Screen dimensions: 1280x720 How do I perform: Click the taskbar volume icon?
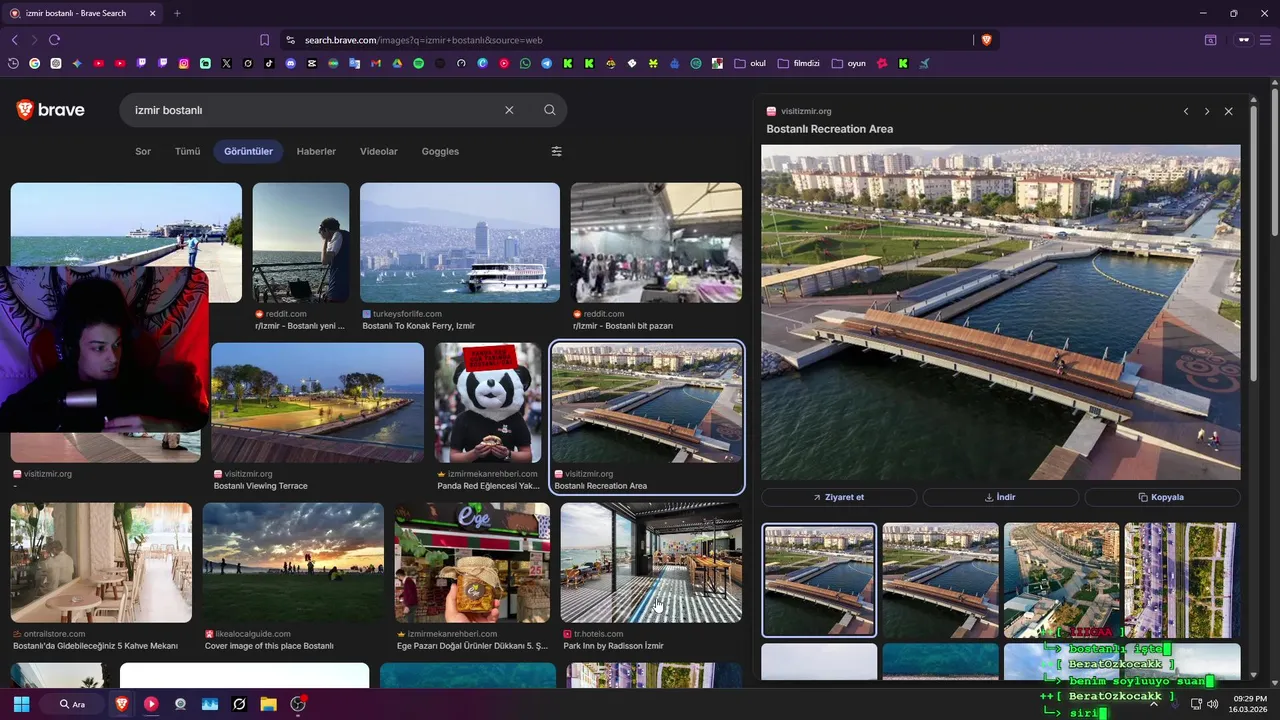pyautogui.click(x=1212, y=704)
